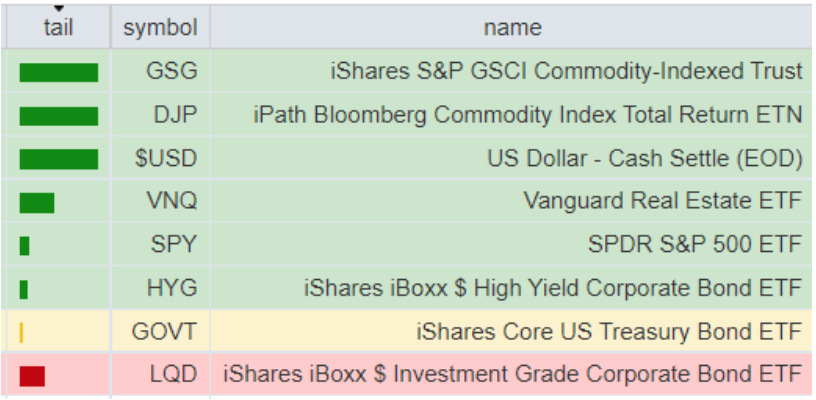The image size is (816, 400).
Task: Click the $USD symbol cell
Action: pyautogui.click(x=166, y=158)
